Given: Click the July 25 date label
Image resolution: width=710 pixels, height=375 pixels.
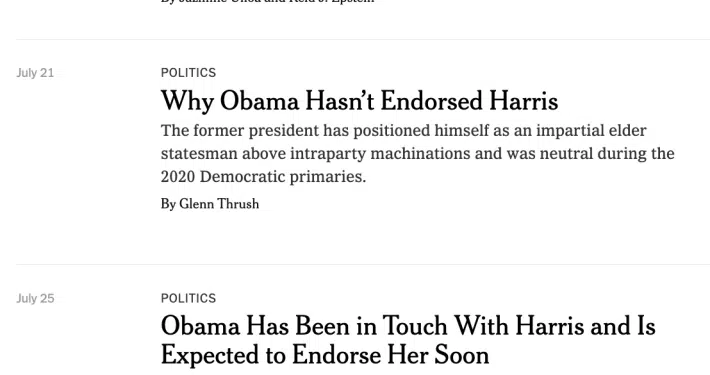Looking at the screenshot, I should coord(35,298).
